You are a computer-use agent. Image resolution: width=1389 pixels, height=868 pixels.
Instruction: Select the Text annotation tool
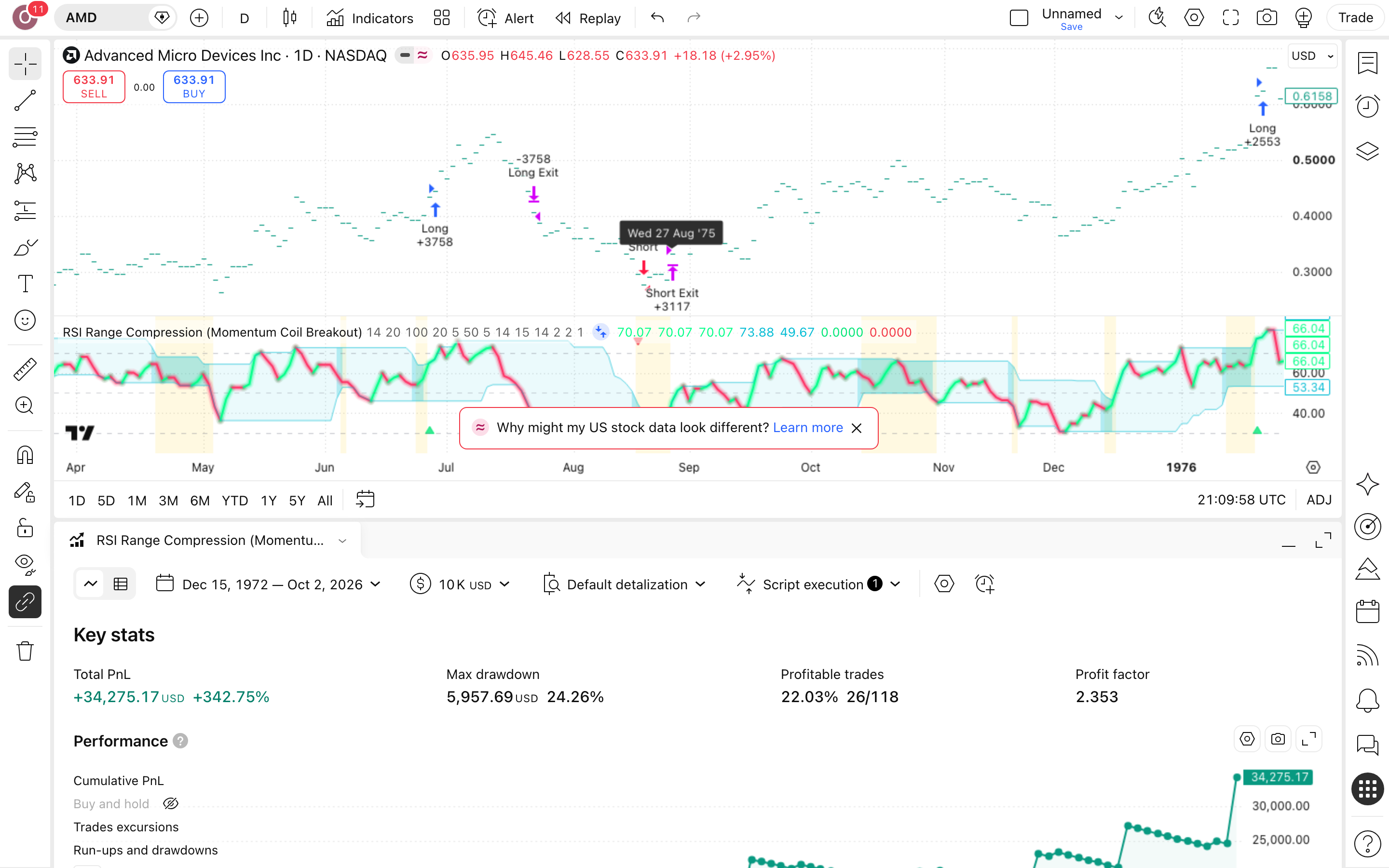[x=25, y=284]
